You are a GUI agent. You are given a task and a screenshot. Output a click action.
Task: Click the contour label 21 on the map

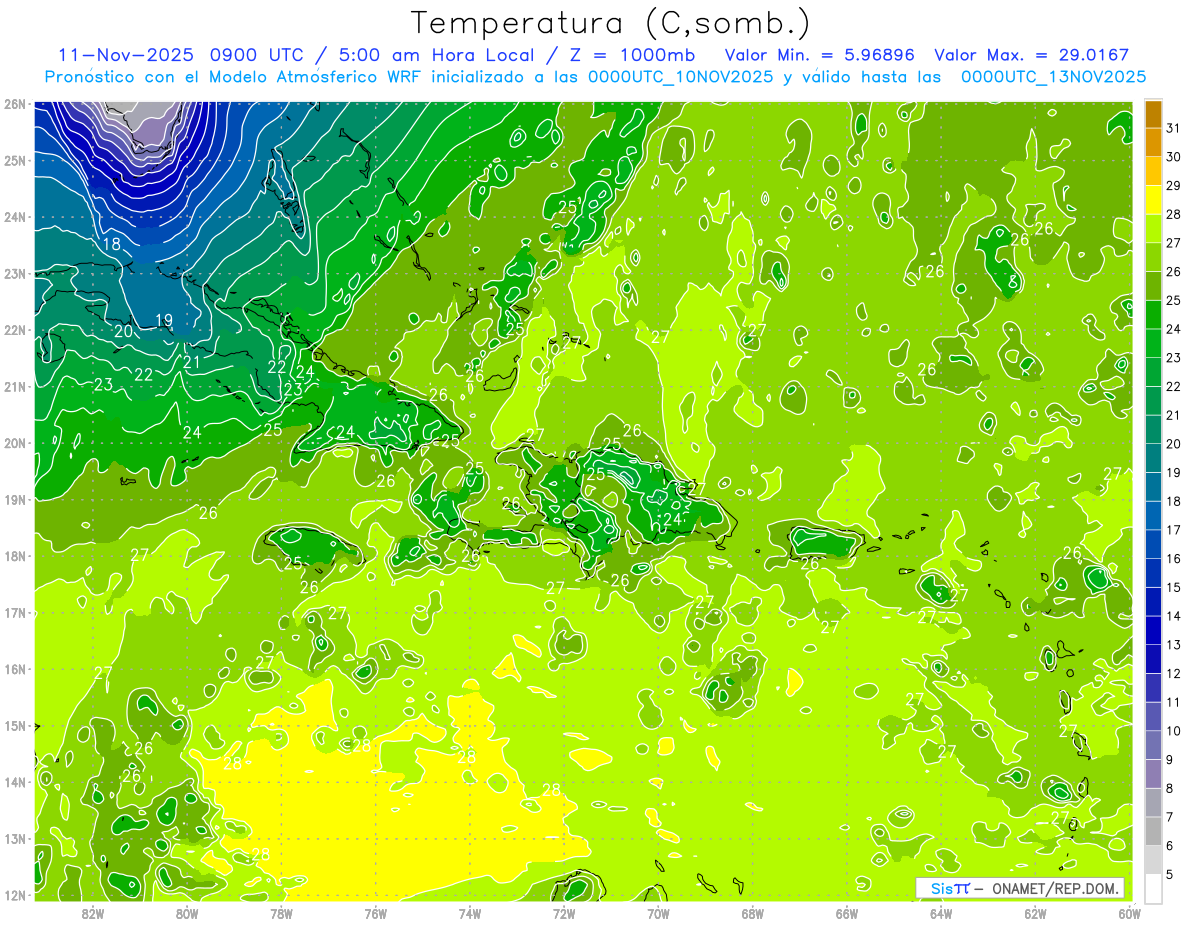pyautogui.click(x=192, y=363)
